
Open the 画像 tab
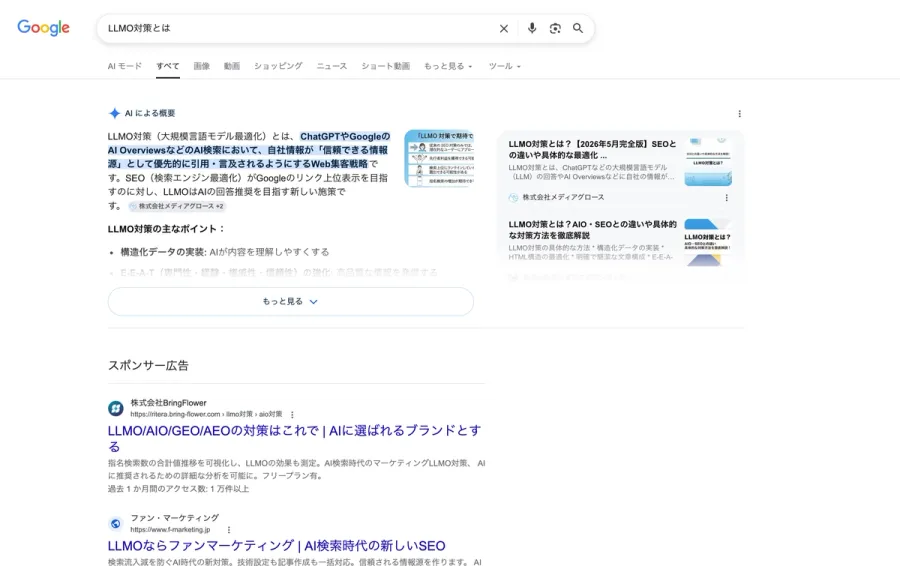[x=201, y=66]
